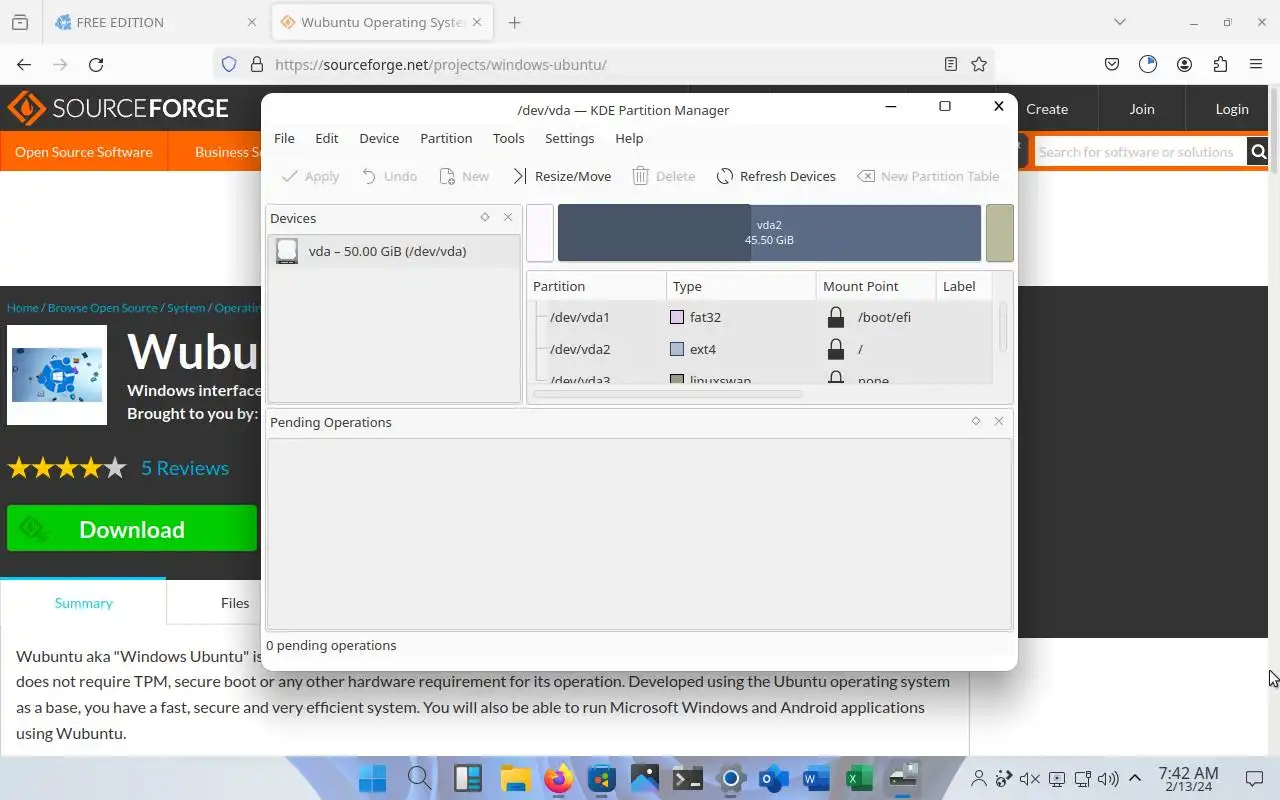Sort by the Type column header
Viewport: 1280px width, 800px height.
741,286
